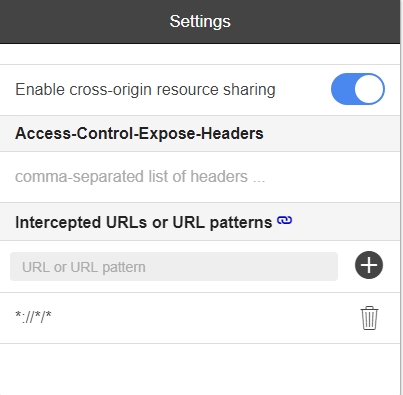The width and height of the screenshot is (403, 395).
Task: Click empty area below the pattern list
Action: tap(200, 369)
